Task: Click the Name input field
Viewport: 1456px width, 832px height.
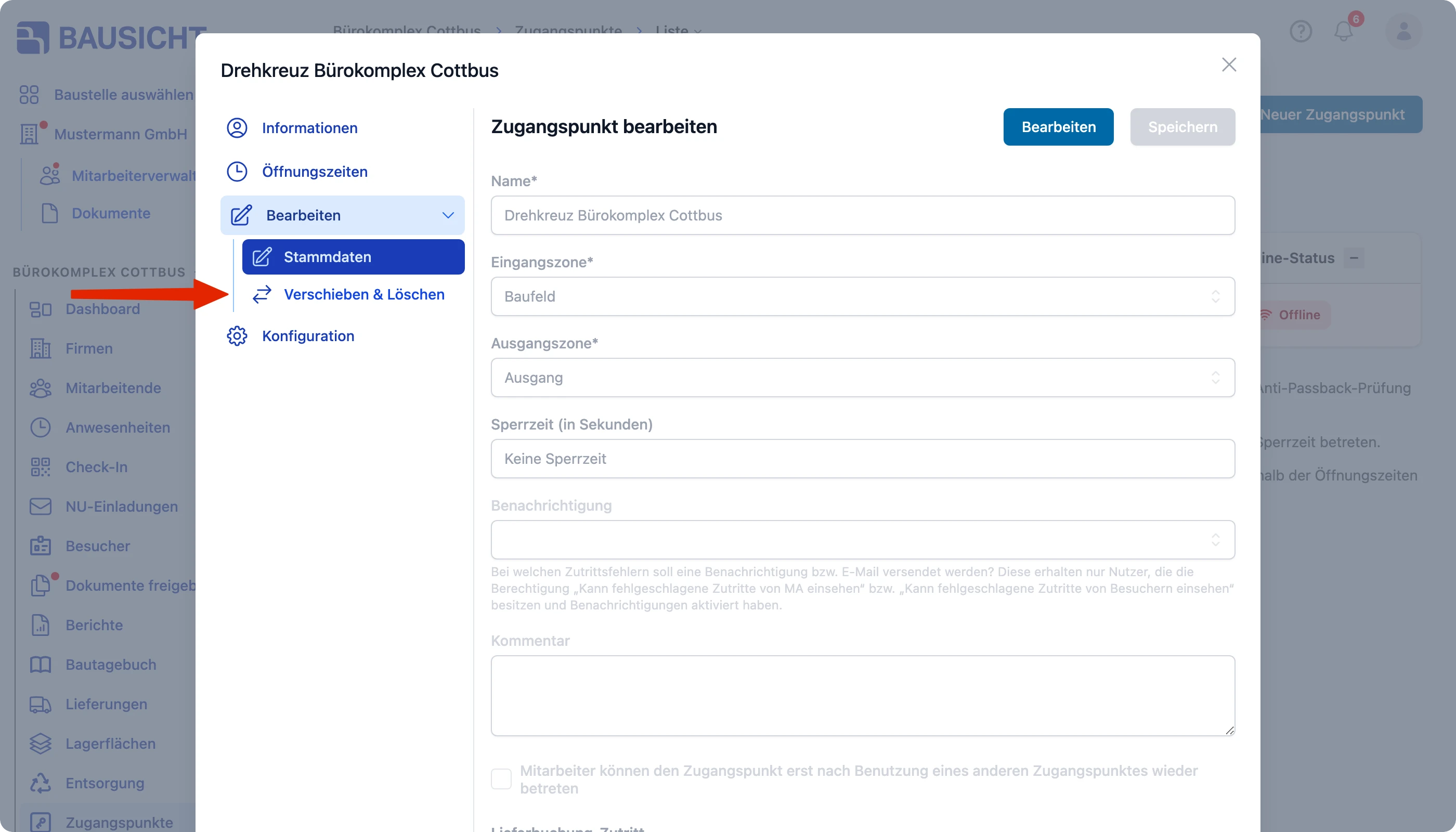Action: (x=863, y=215)
